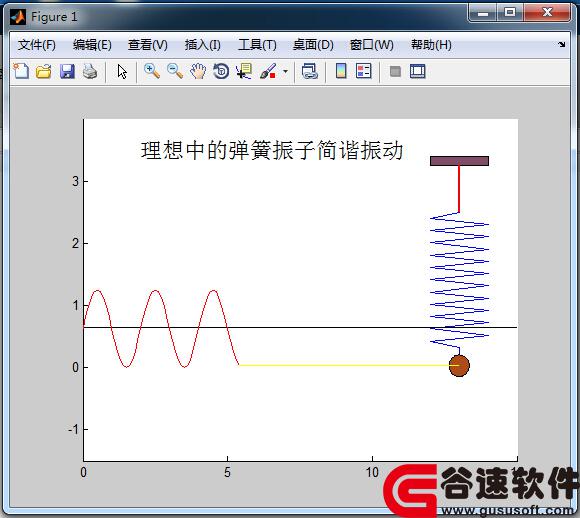
Task: Maximize the Figure 1 window
Action: [x=510, y=13]
